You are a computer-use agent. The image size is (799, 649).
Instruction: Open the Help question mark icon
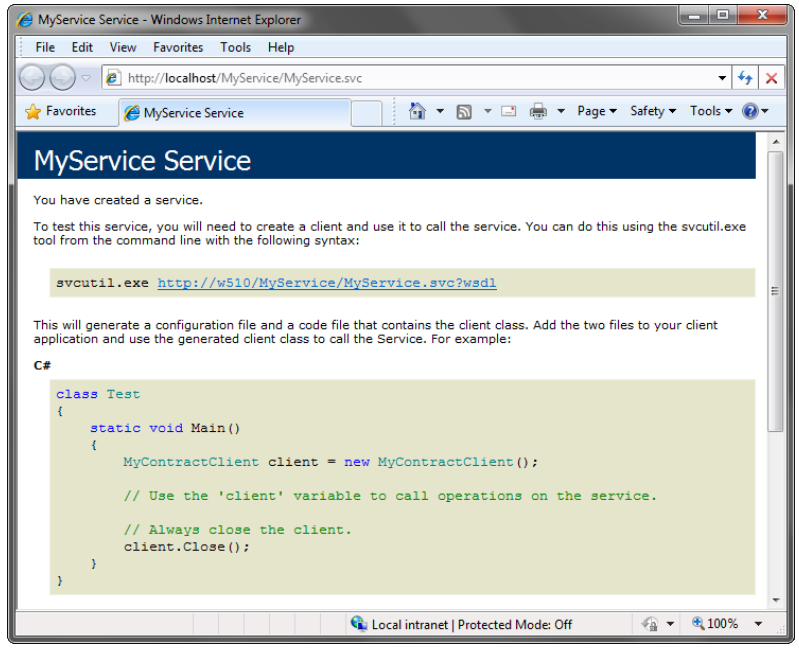point(750,111)
